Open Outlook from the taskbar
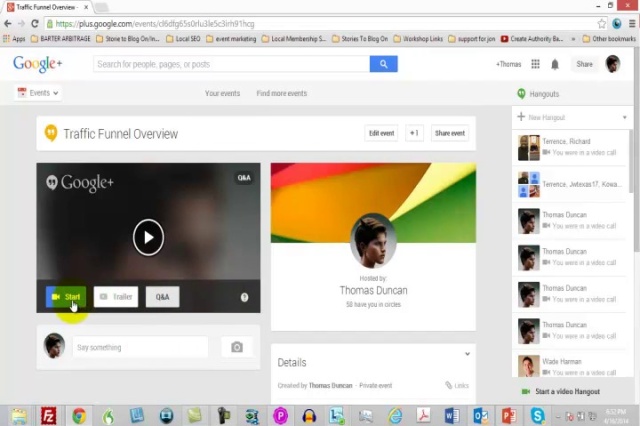The height and width of the screenshot is (426, 640). tap(480, 416)
